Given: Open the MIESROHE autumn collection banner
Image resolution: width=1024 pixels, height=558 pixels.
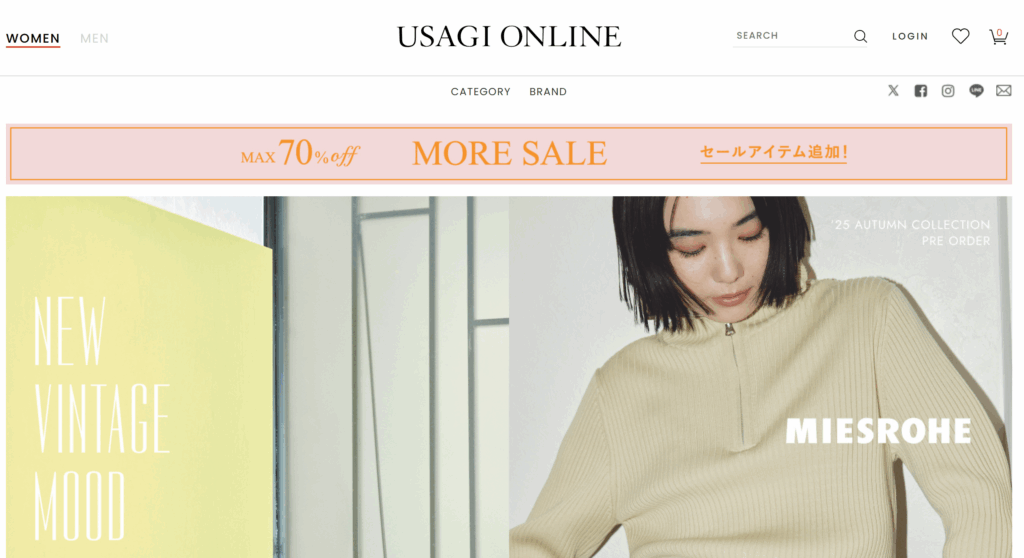Looking at the screenshot, I should (x=760, y=377).
